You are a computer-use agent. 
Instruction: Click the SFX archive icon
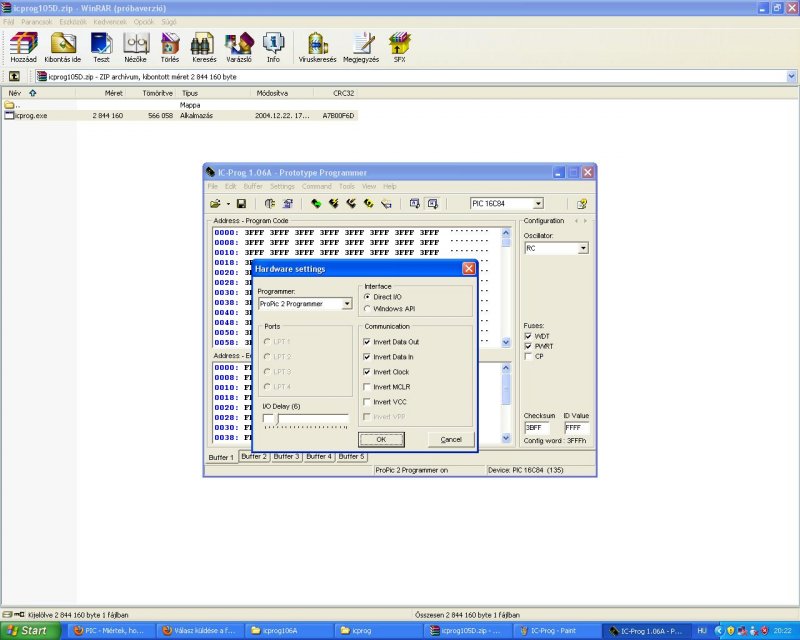399,47
